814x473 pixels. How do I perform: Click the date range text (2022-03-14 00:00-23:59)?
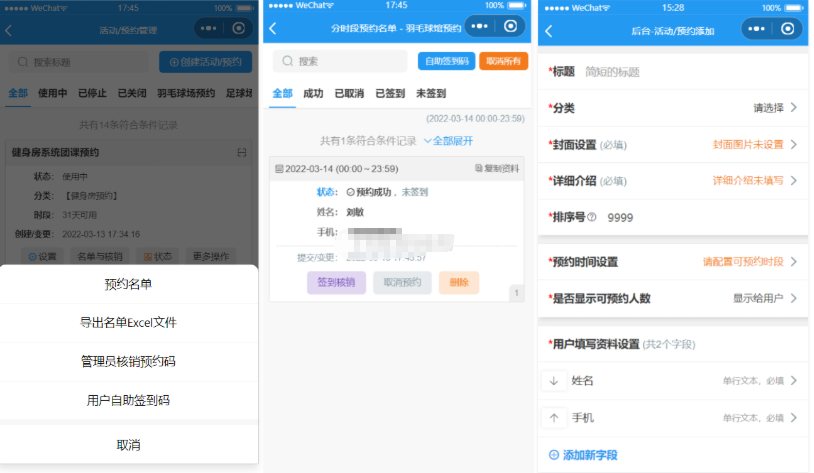[475, 119]
